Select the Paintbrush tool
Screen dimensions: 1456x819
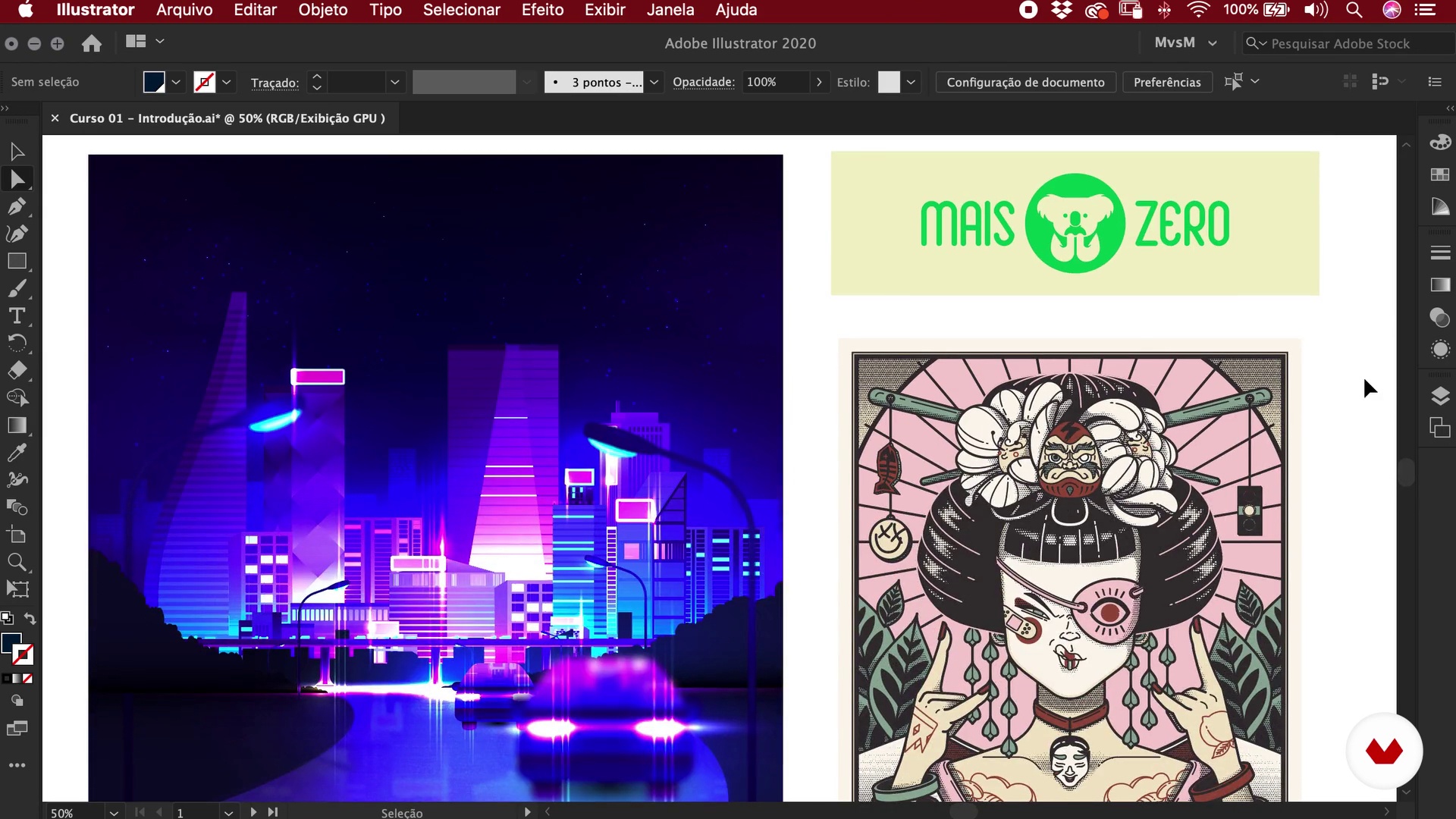(x=17, y=289)
